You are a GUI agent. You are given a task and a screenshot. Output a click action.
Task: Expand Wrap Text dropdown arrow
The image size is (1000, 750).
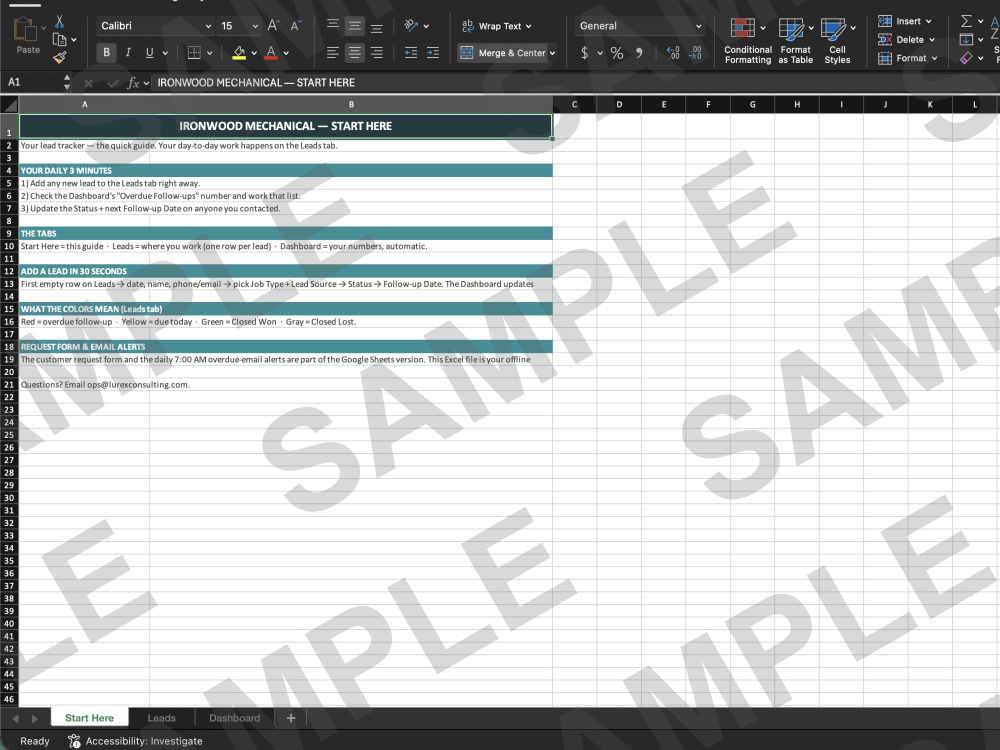coord(528,26)
